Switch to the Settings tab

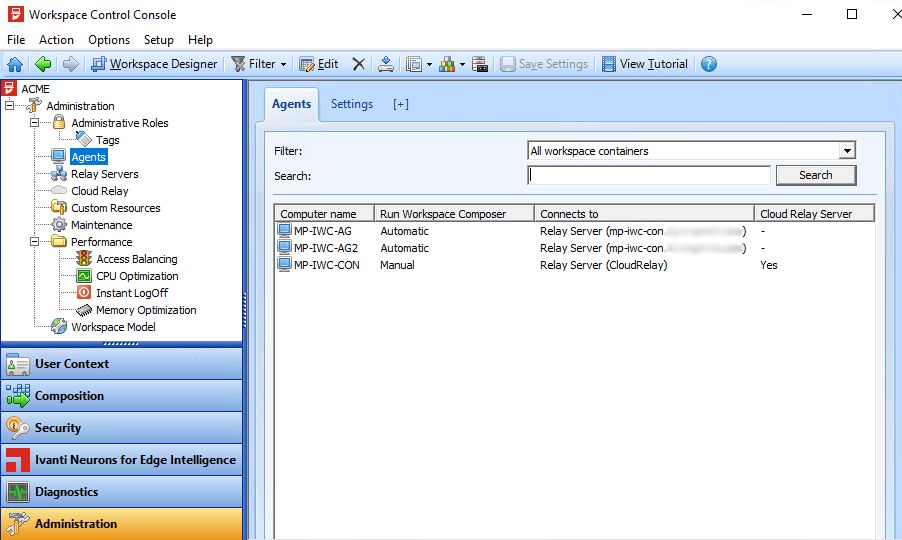point(351,104)
